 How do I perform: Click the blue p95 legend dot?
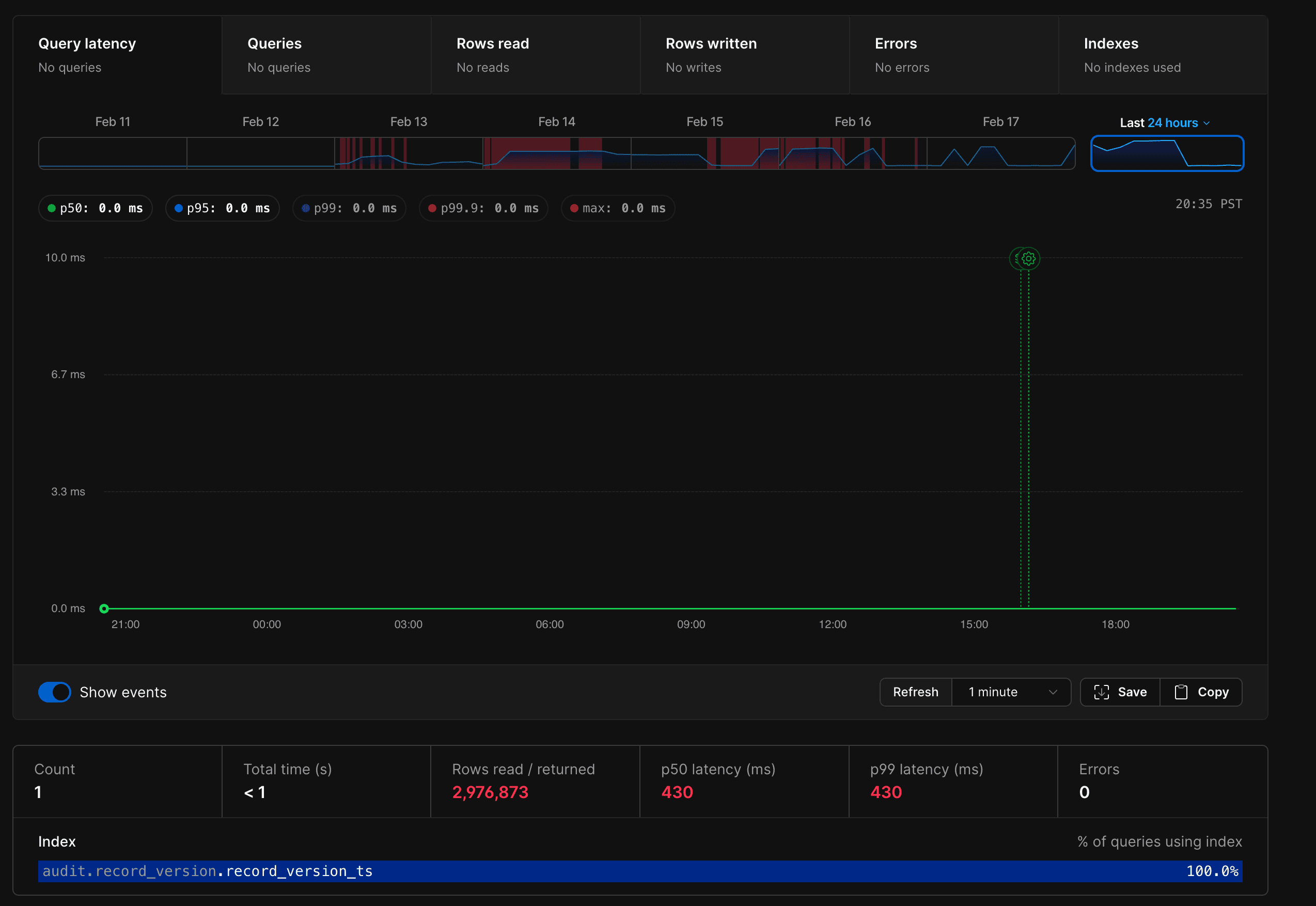point(179,208)
